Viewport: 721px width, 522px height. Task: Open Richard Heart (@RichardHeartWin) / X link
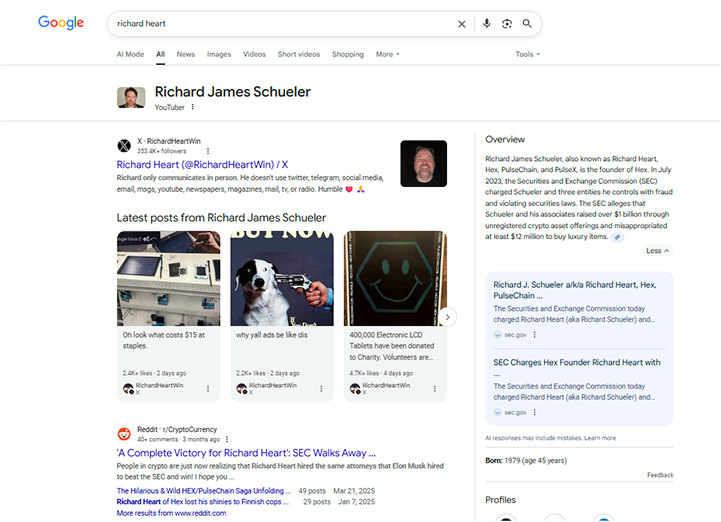(x=202, y=164)
